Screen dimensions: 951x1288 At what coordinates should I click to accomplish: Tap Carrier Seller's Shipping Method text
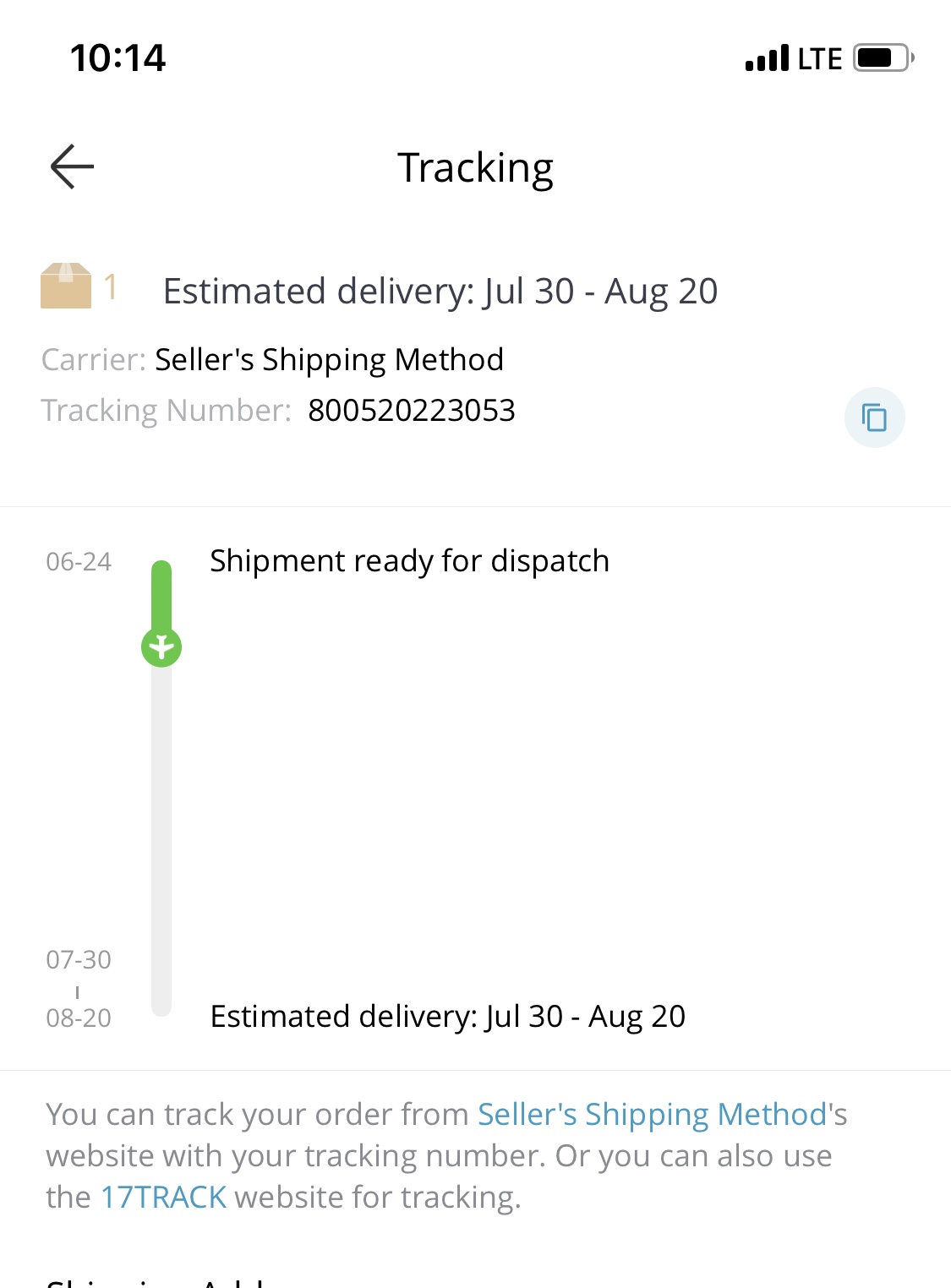(272, 360)
